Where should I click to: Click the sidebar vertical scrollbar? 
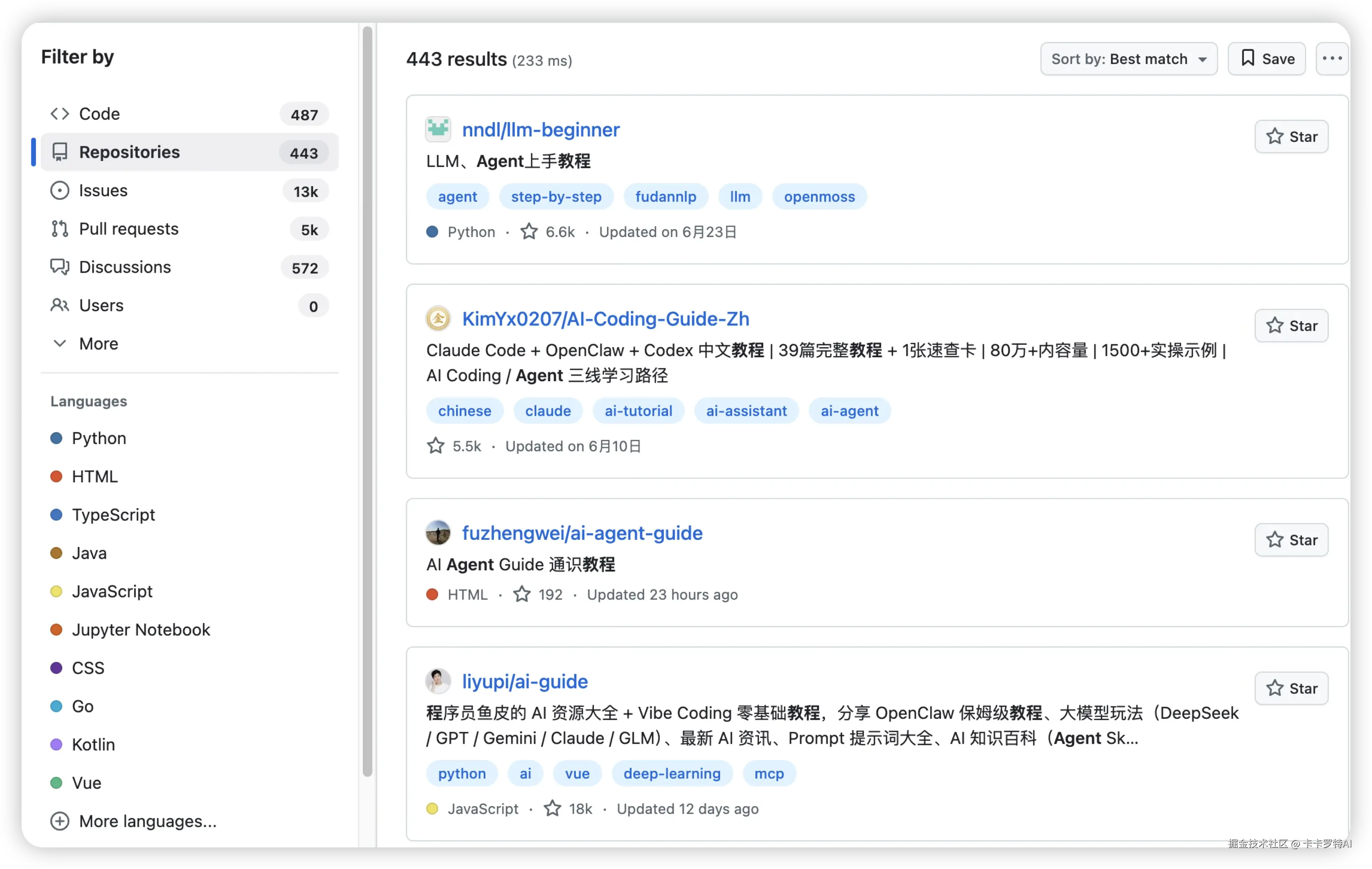click(368, 401)
